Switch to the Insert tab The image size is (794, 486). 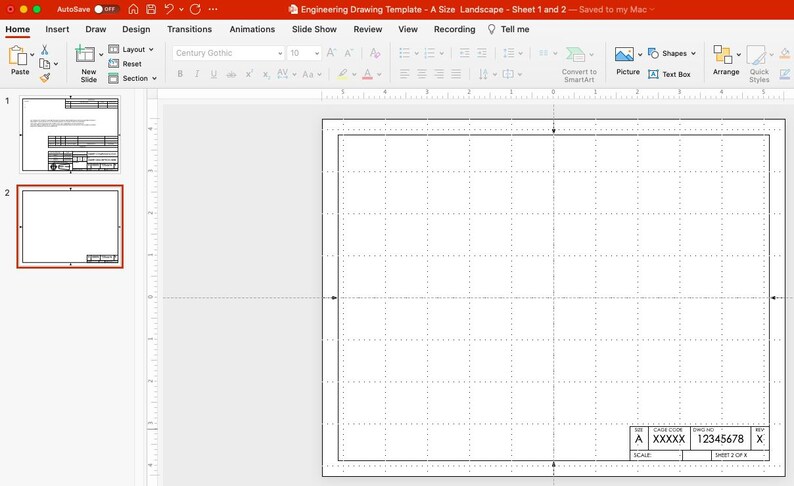(57, 29)
